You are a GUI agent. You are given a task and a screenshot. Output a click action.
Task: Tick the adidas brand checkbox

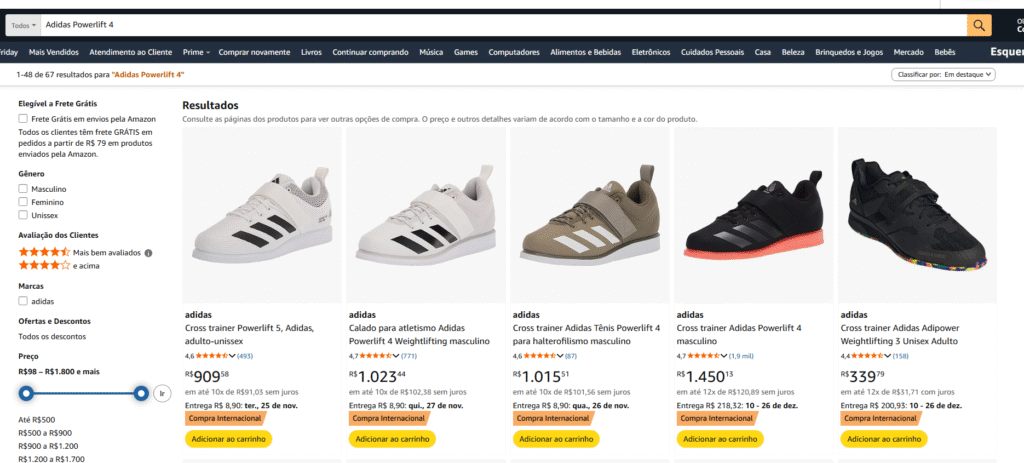point(24,300)
